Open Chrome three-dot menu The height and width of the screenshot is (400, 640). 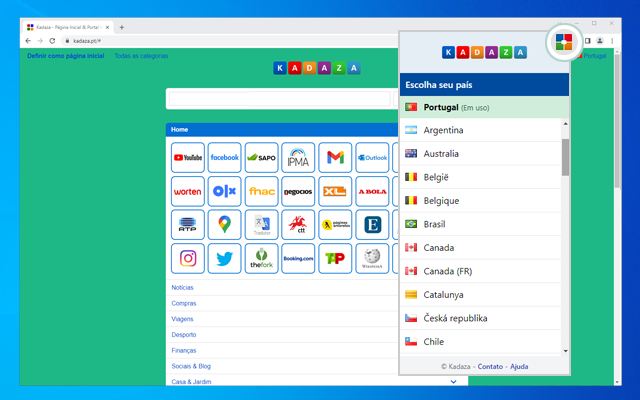612,41
